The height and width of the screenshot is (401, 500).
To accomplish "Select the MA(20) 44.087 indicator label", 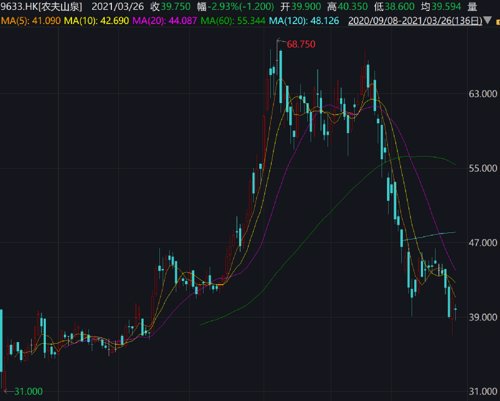I will point(164,21).
